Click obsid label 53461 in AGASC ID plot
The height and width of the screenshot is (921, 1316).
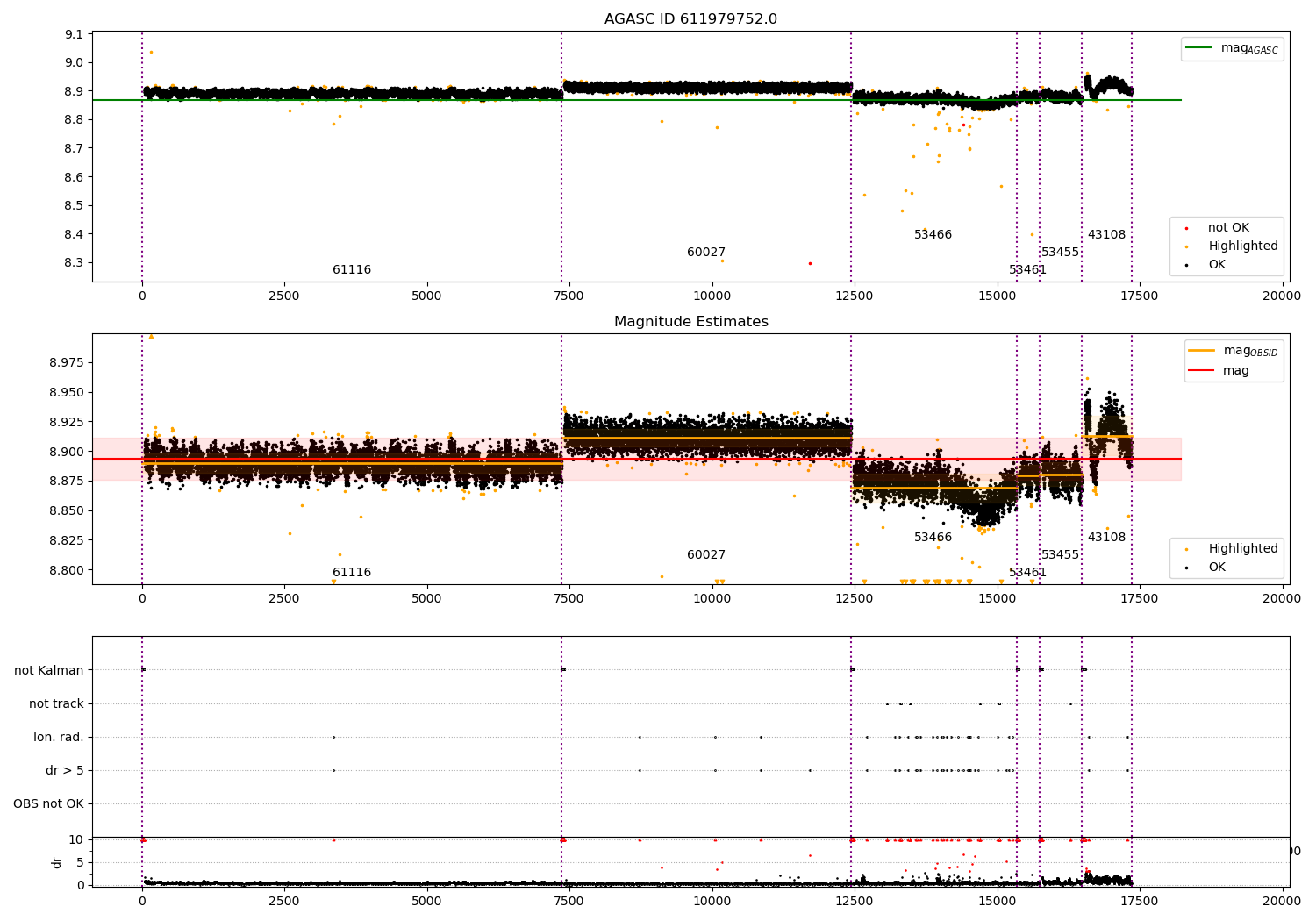click(x=1027, y=270)
